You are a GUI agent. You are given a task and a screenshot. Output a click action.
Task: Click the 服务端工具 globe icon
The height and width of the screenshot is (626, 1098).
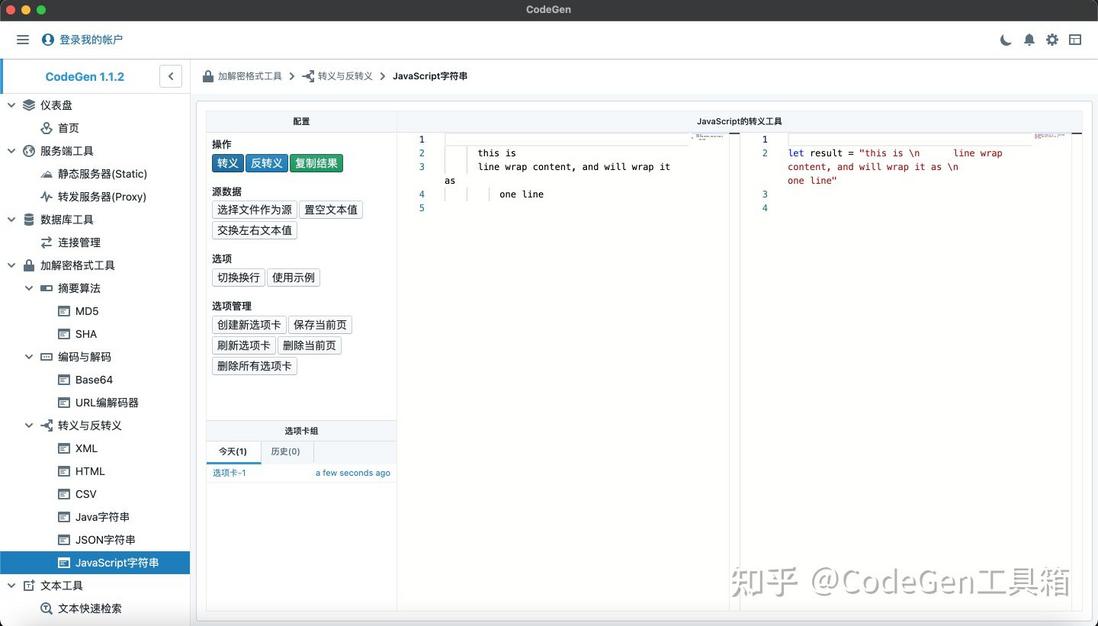(x=29, y=151)
